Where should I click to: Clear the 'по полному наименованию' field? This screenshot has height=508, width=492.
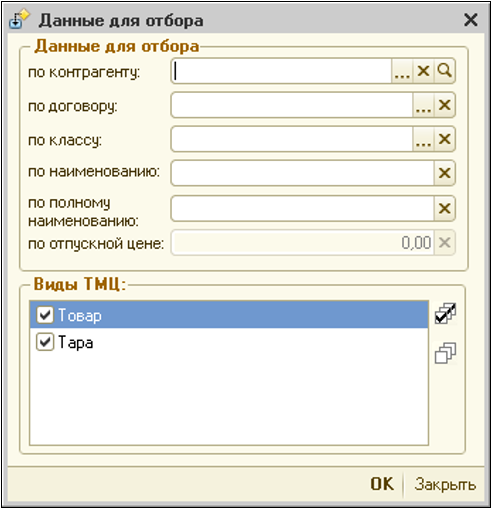pyautogui.click(x=444, y=209)
